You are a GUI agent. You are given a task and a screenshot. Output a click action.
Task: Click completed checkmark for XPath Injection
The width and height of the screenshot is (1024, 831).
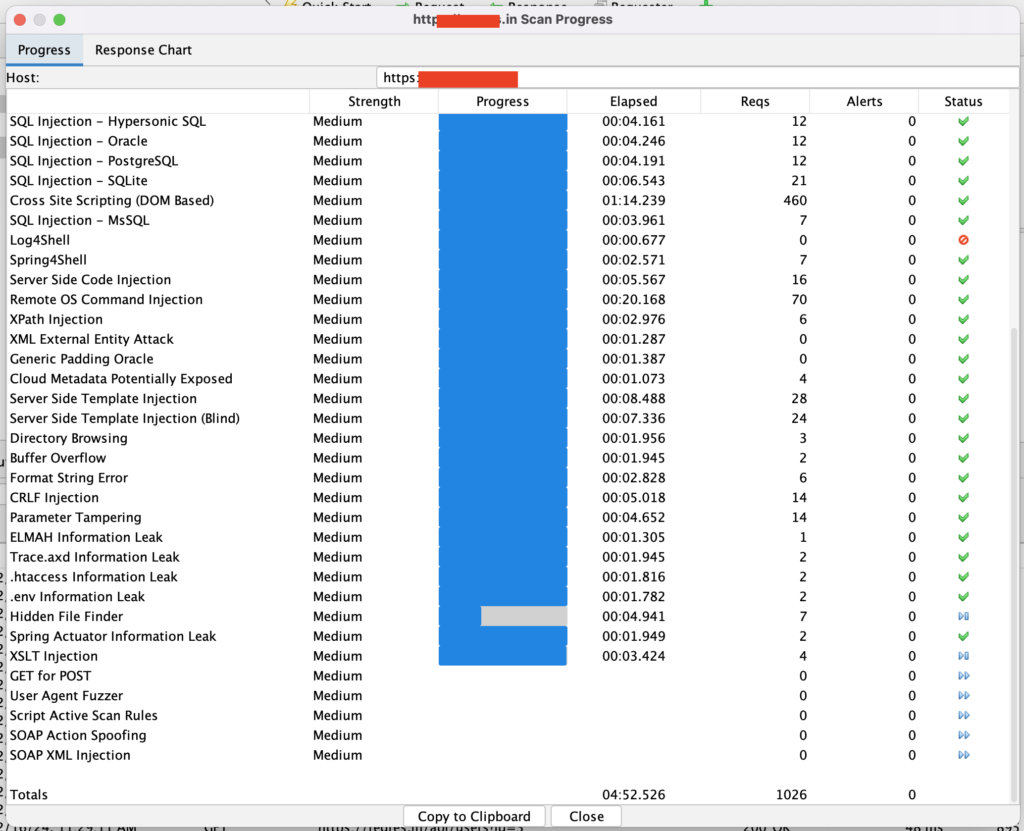coord(963,319)
